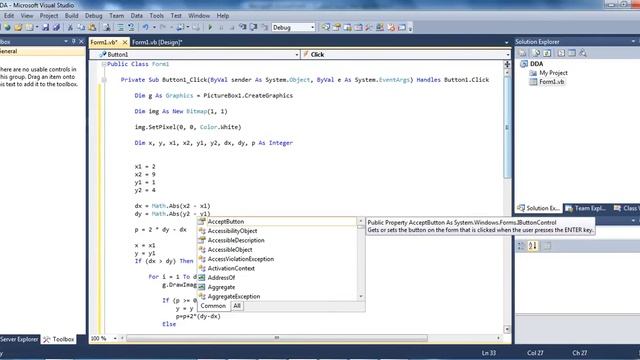Screen dimensions: 640x360
Task: Click the Cut toolbar icon
Action: pyautogui.click(x=70, y=27)
